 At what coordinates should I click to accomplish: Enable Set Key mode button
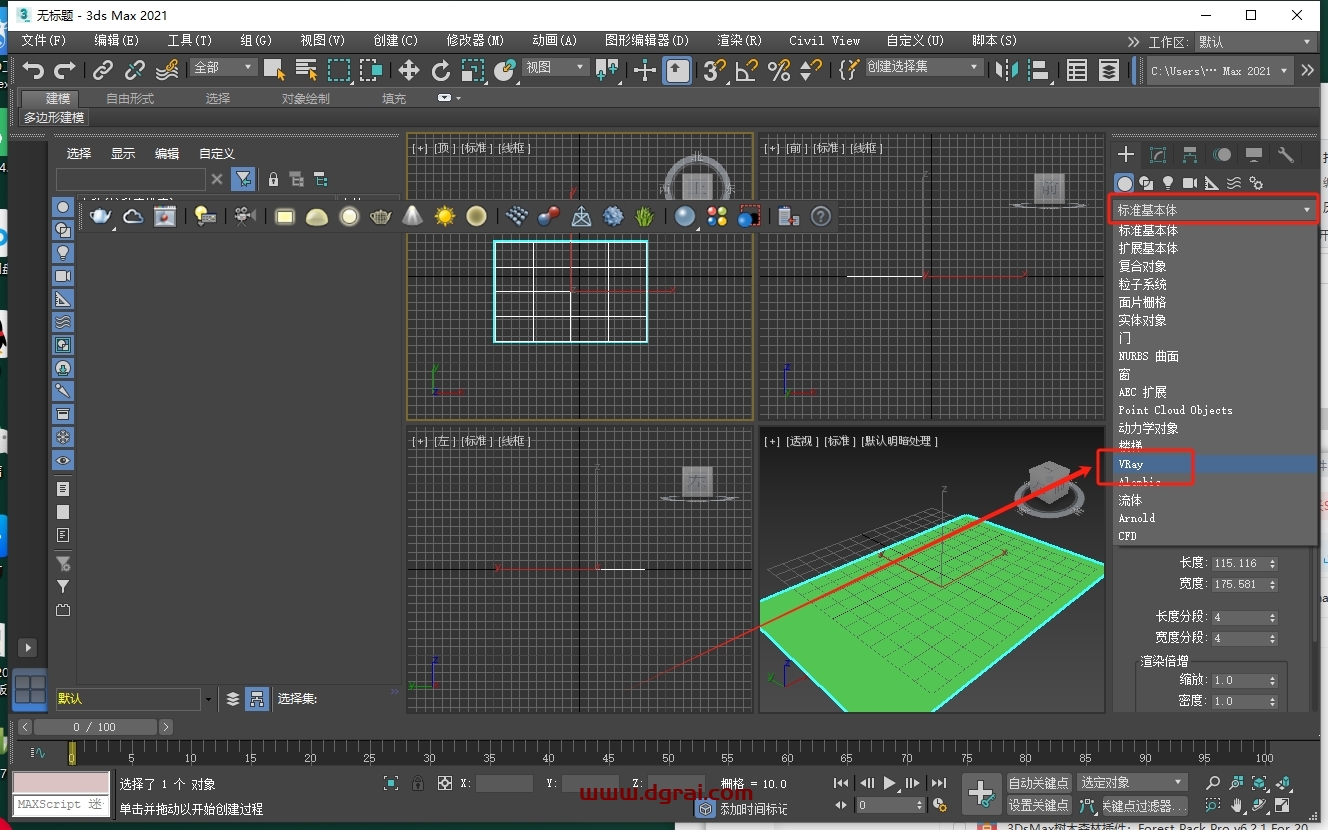pyautogui.click(x=1040, y=805)
